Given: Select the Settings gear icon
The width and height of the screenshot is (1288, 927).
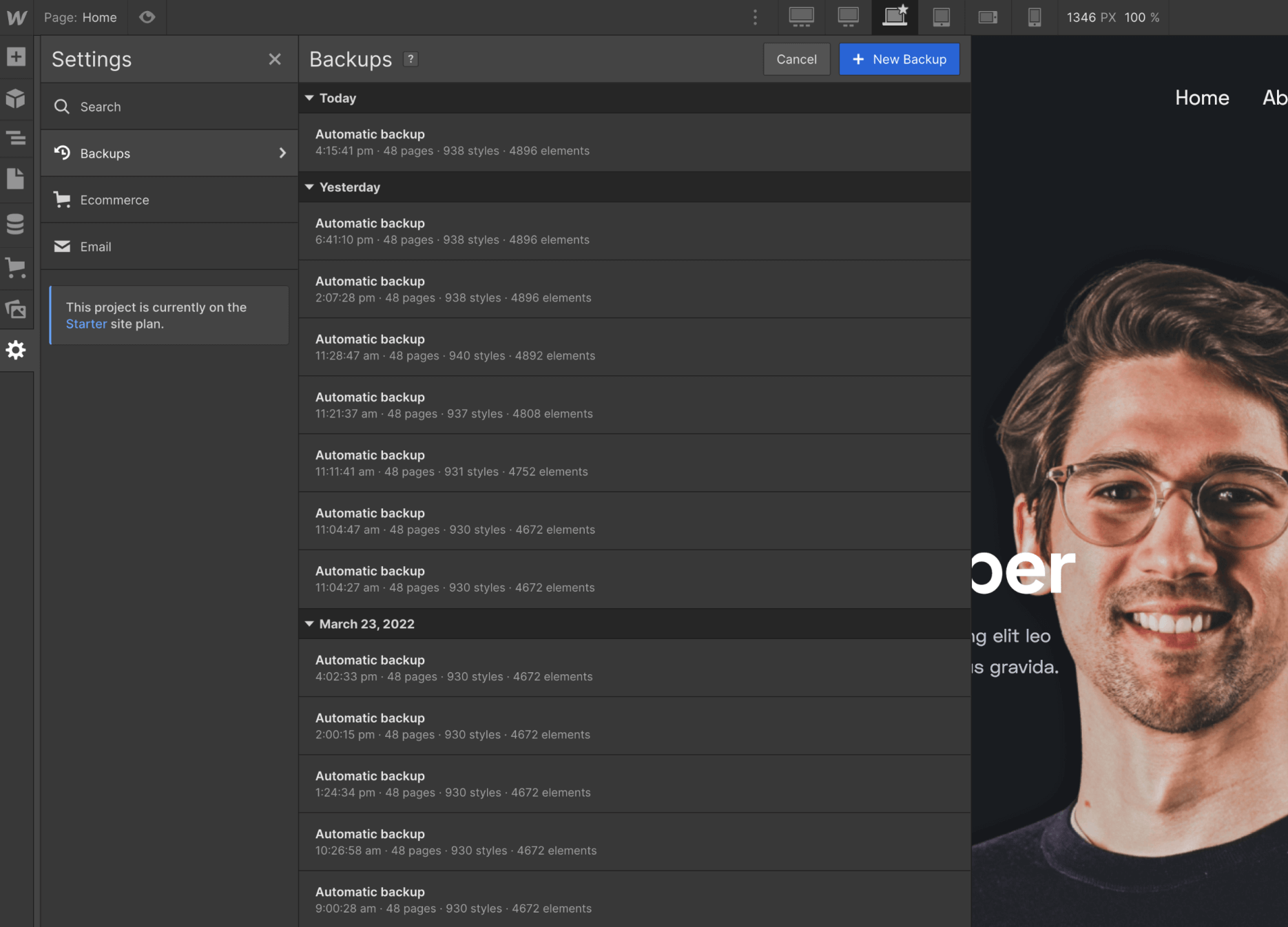Looking at the screenshot, I should 16,351.
